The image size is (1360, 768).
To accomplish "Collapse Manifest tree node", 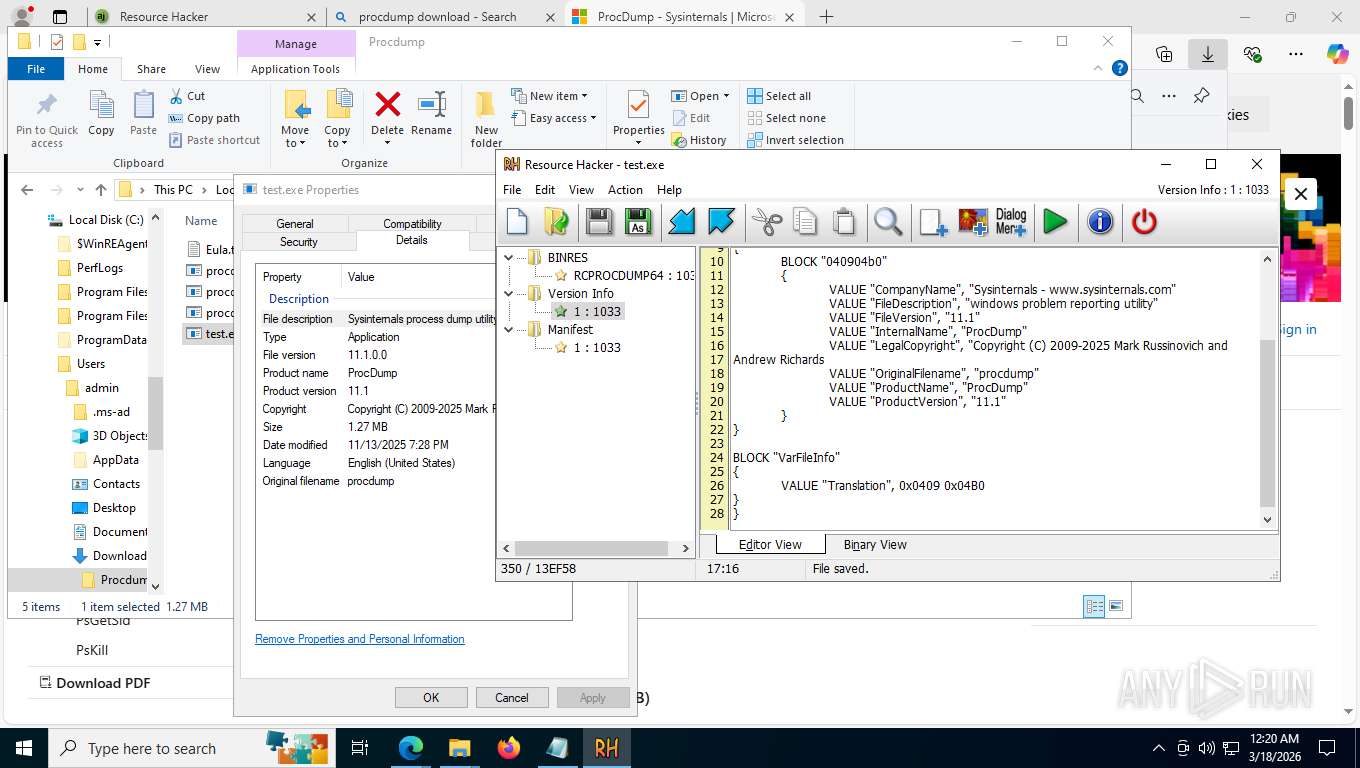I will (x=509, y=329).
